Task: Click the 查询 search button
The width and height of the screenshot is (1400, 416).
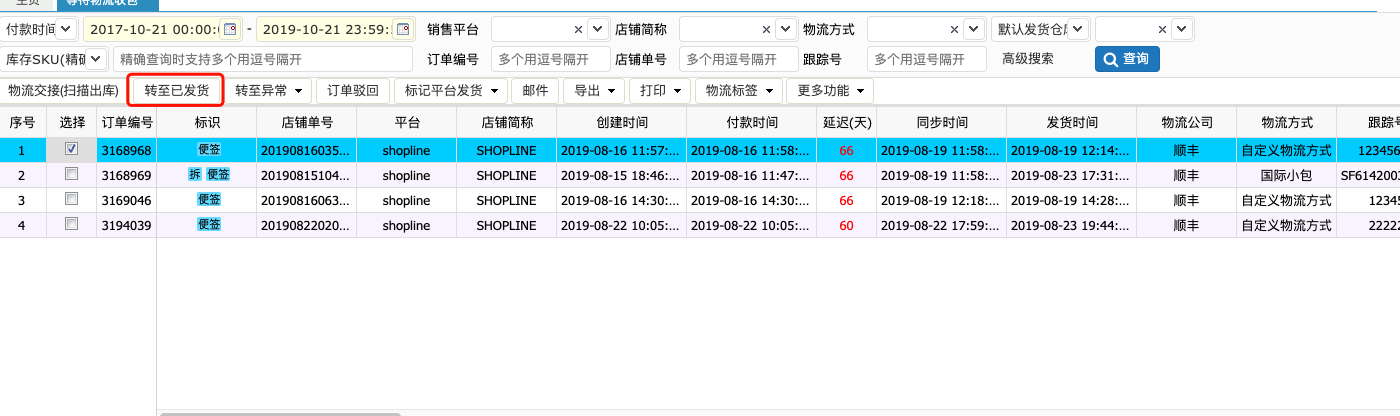Action: coord(1127,59)
